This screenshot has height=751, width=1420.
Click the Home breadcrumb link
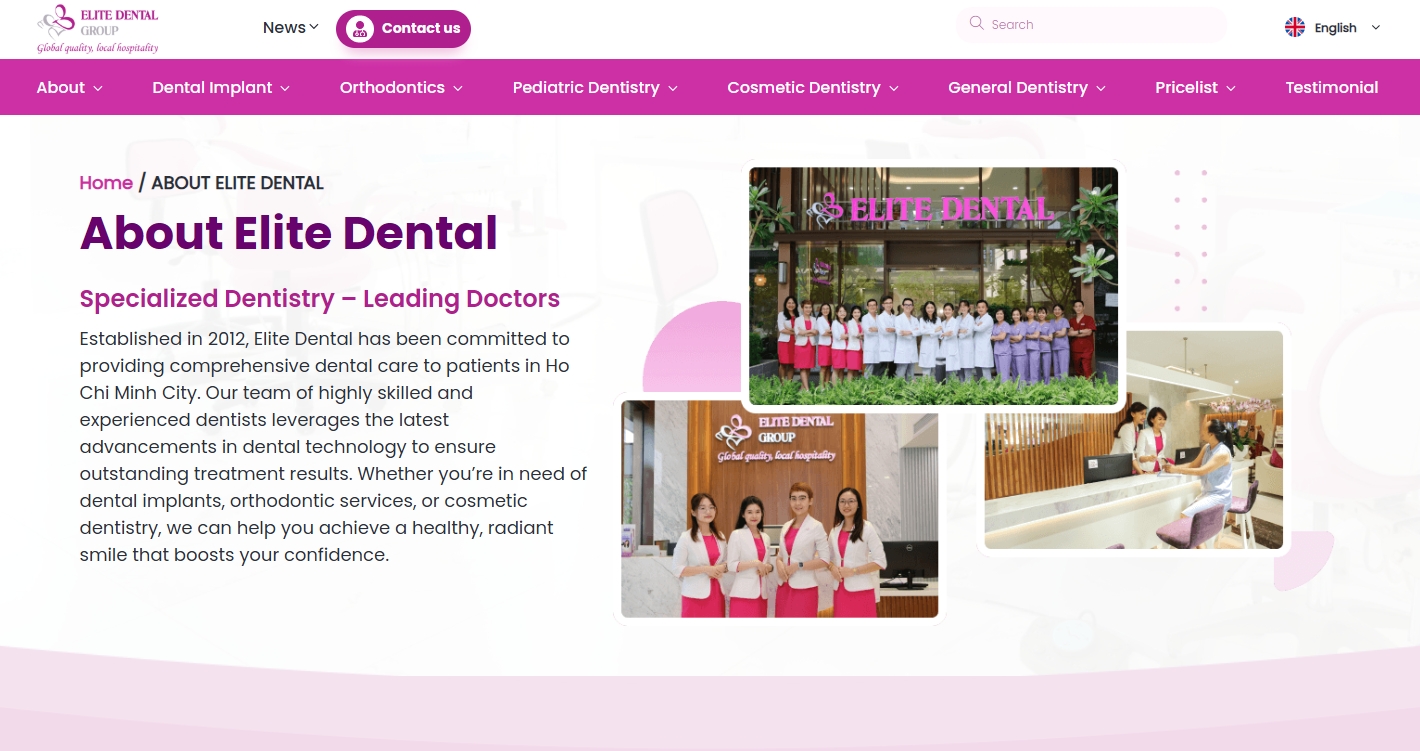tap(106, 183)
